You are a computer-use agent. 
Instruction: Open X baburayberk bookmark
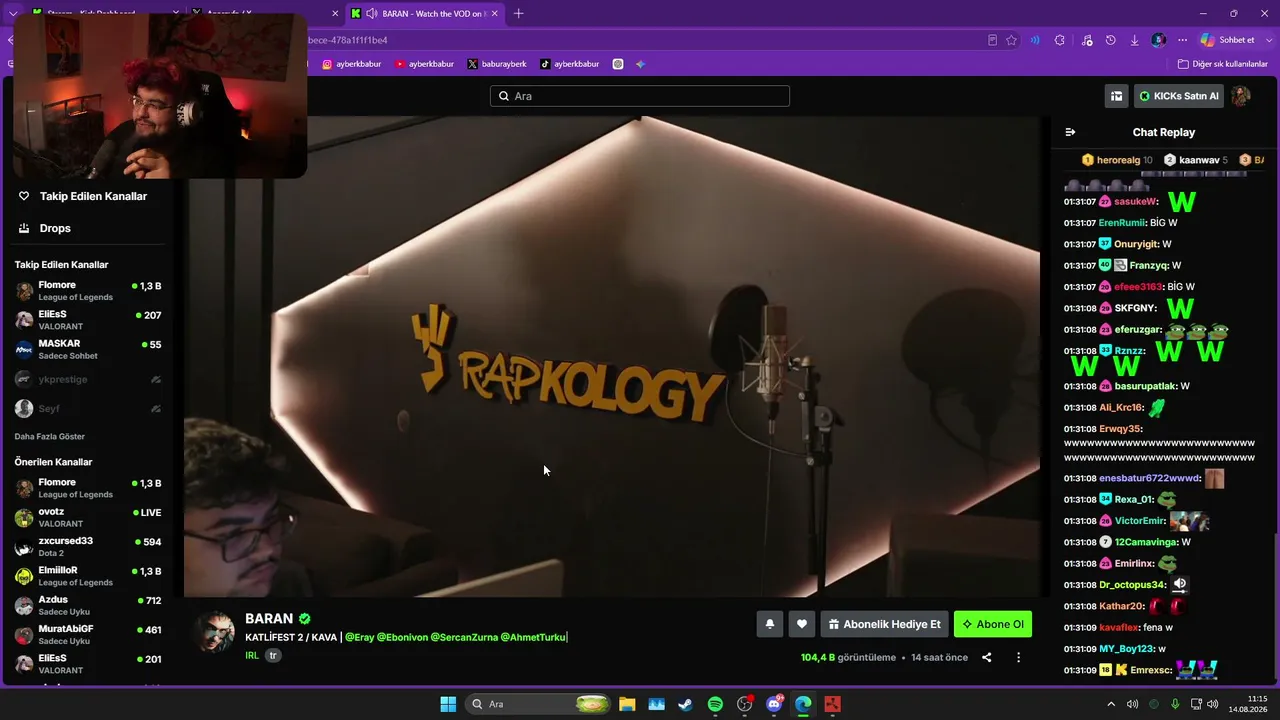(x=497, y=64)
